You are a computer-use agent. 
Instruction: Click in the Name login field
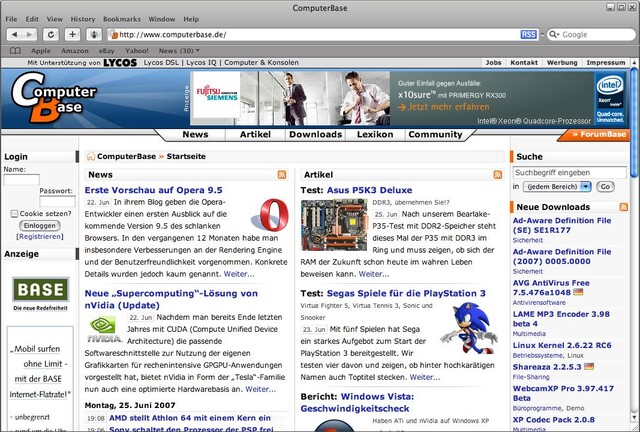pyautogui.click(x=22, y=180)
